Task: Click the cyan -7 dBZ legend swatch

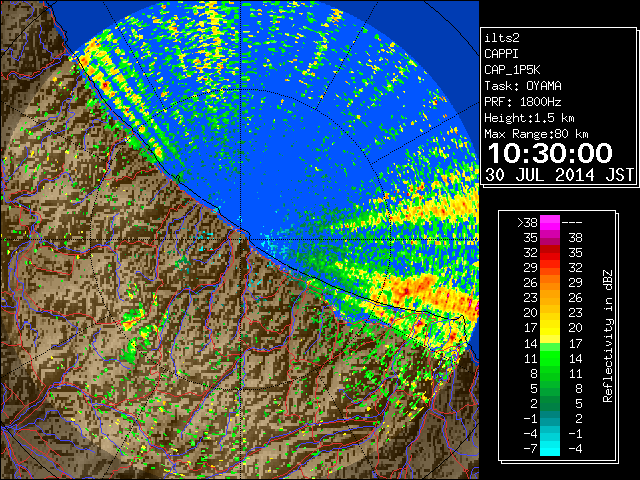Action: (550, 449)
